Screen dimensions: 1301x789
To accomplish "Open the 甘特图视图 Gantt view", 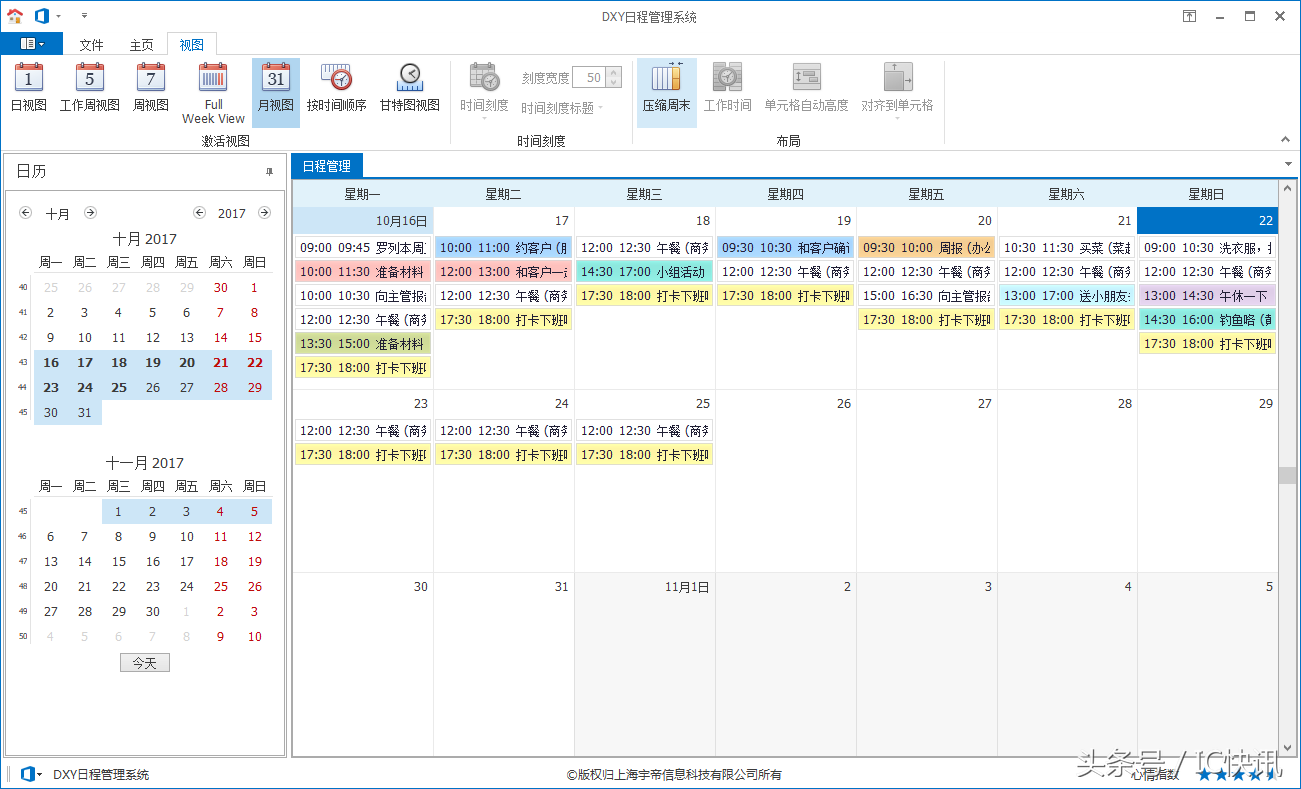I will pos(409,88).
